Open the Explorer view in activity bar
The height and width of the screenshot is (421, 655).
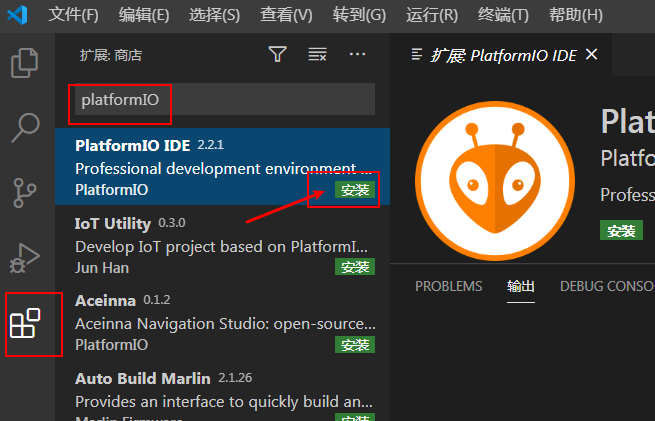(24, 63)
